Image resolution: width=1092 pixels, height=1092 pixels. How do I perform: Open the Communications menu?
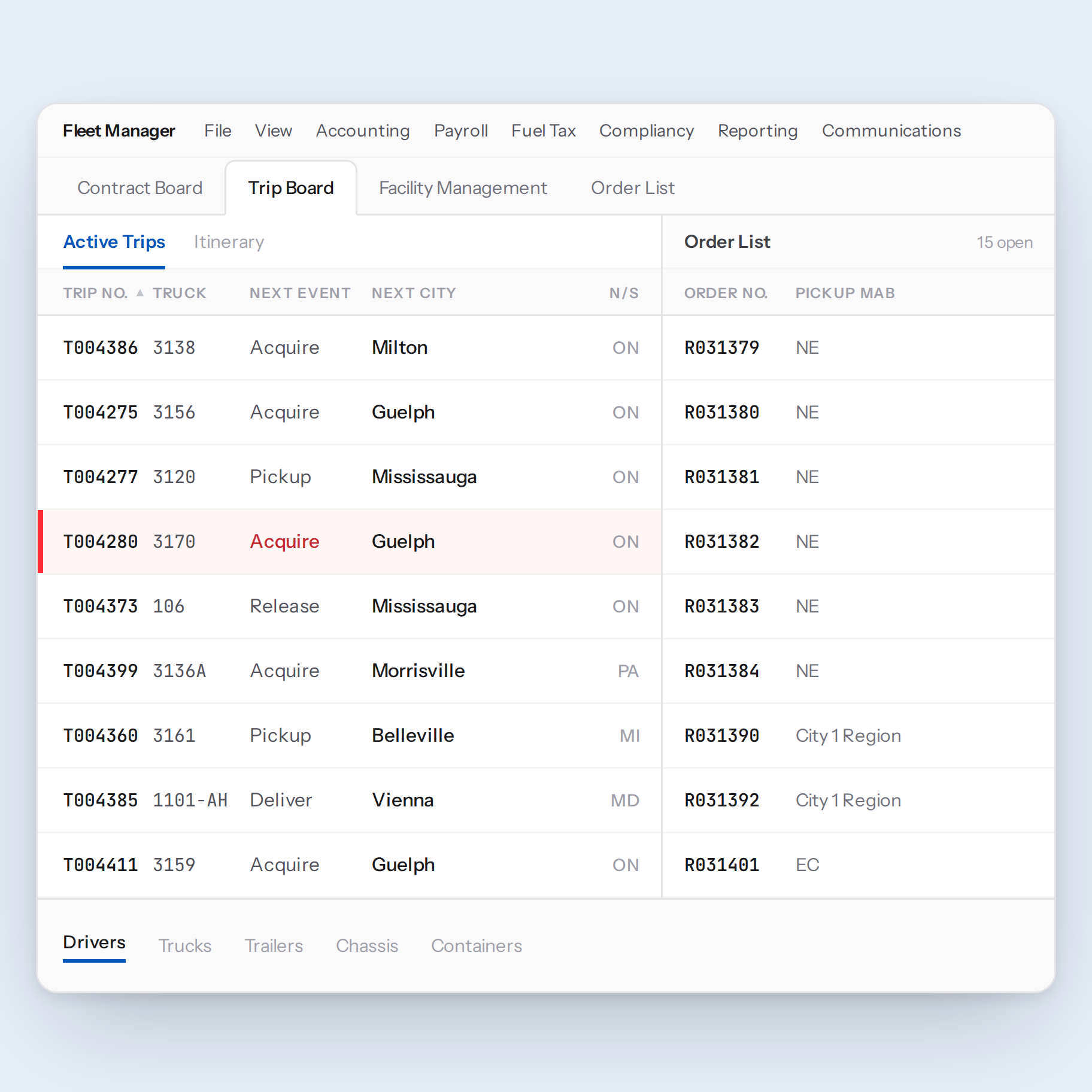tap(891, 131)
